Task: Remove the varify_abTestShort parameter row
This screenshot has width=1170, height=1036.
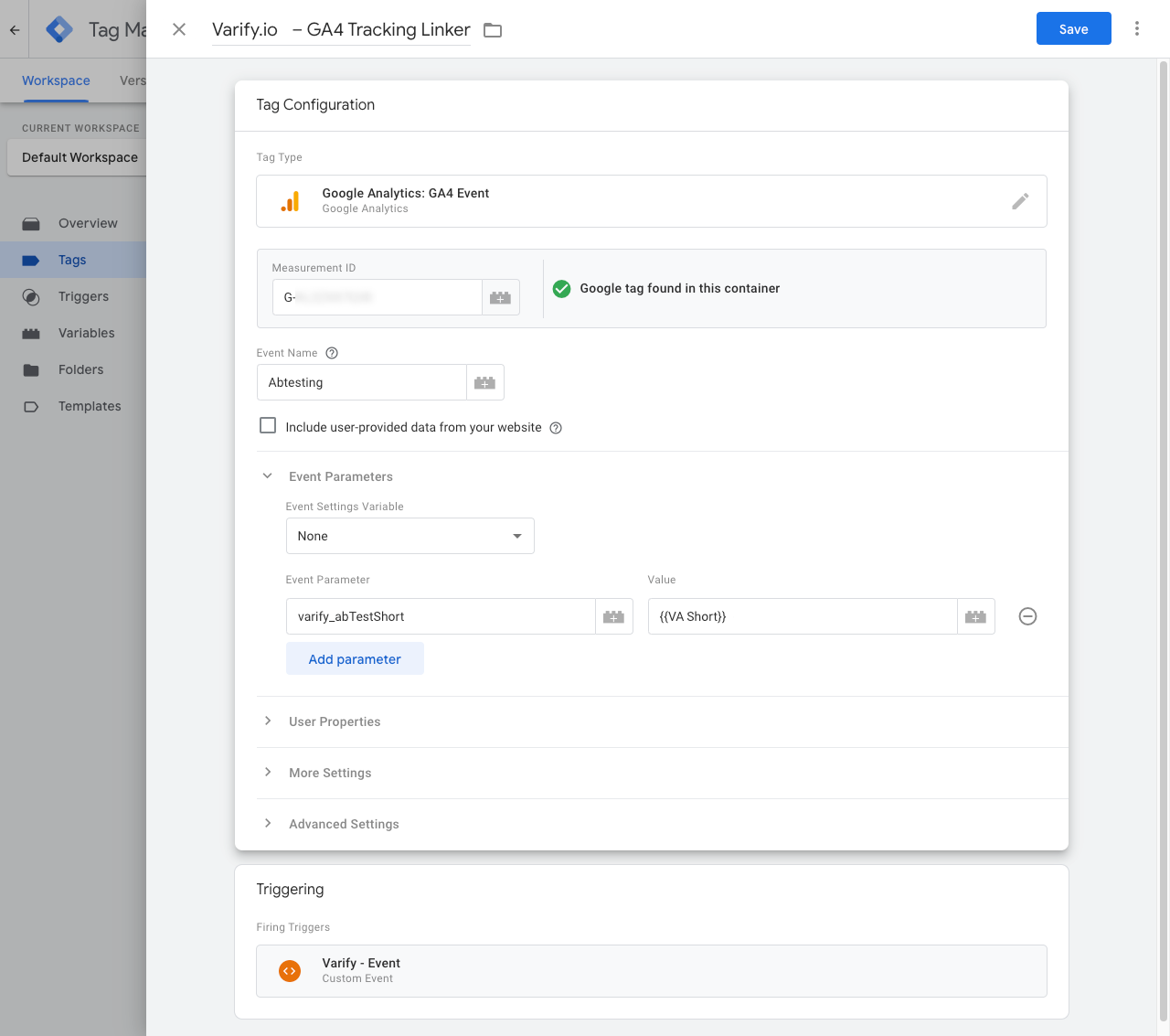Action: pyautogui.click(x=1027, y=616)
